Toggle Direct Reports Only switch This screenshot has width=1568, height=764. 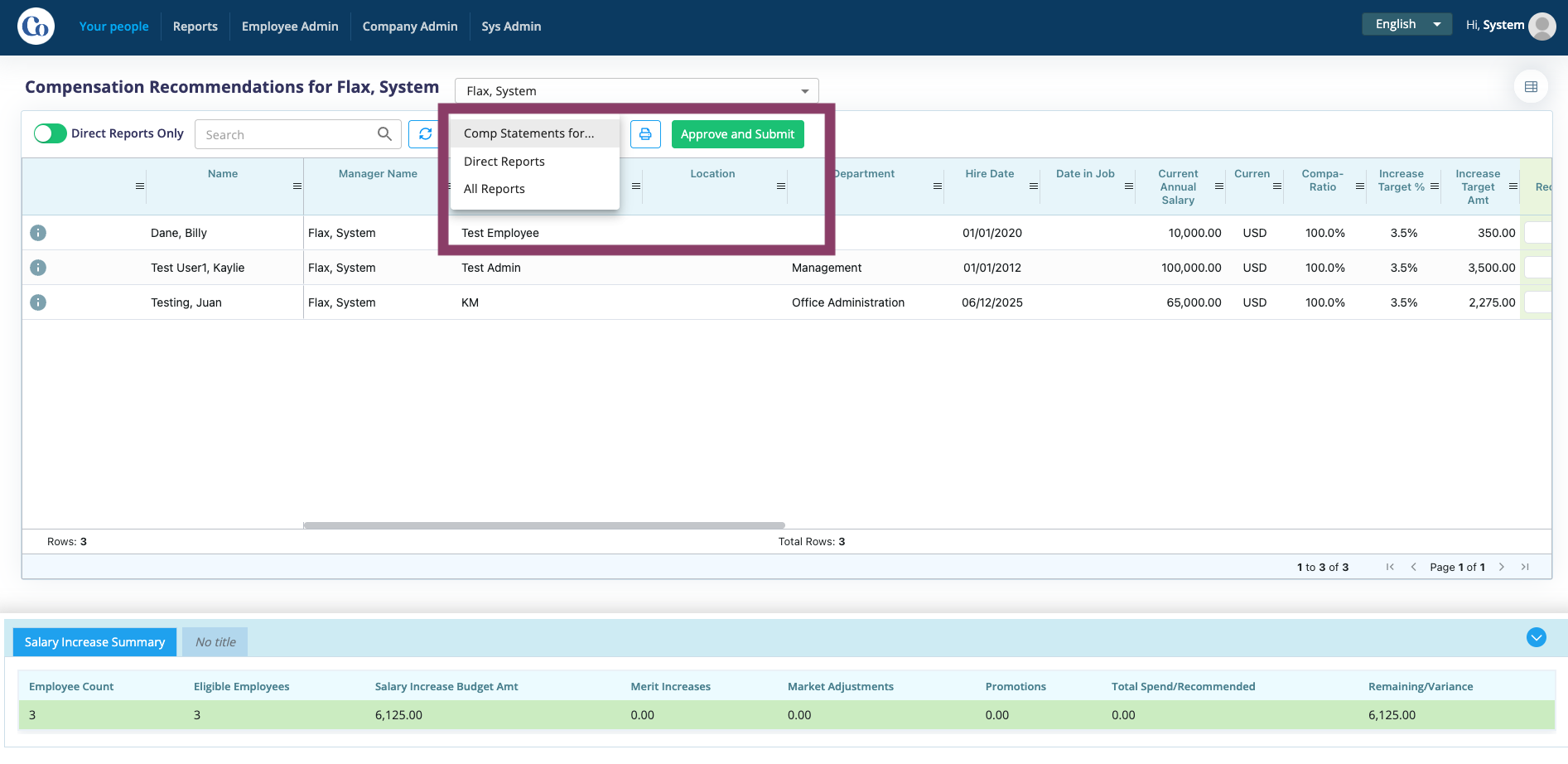(51, 133)
